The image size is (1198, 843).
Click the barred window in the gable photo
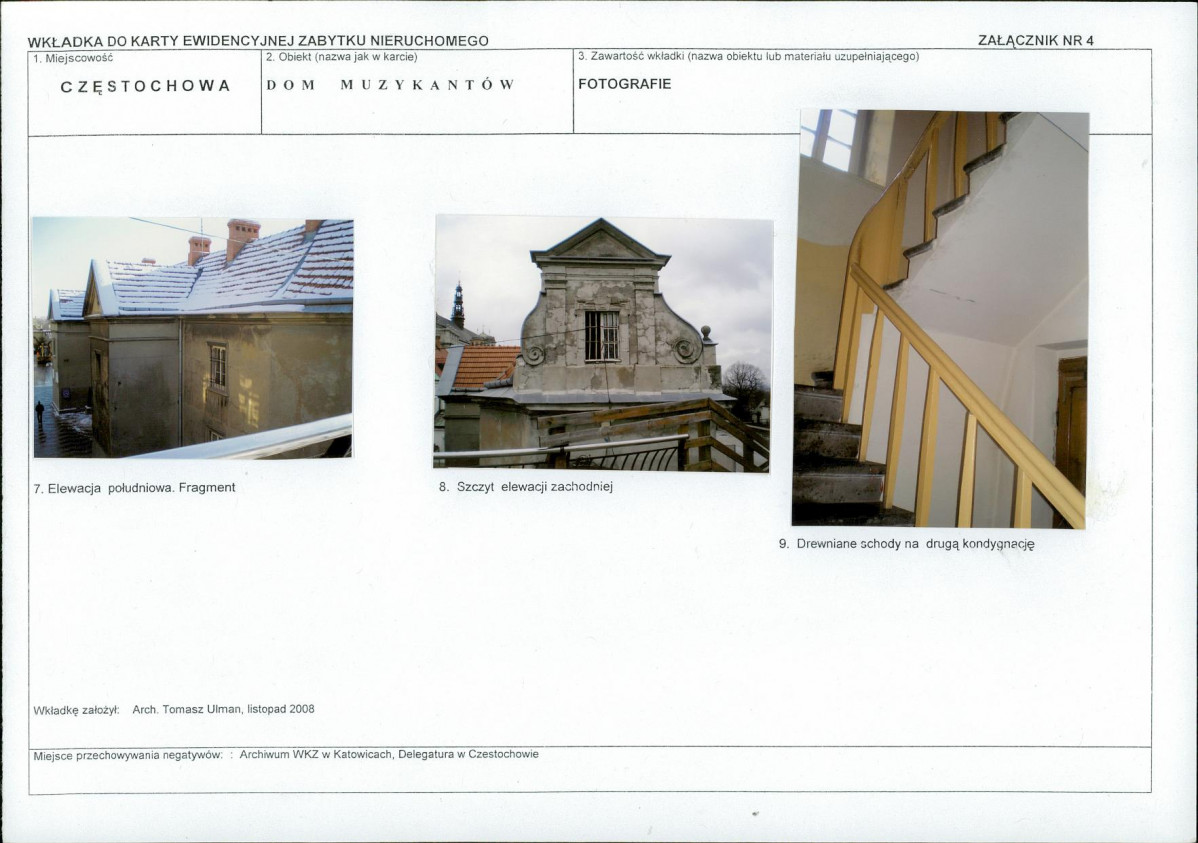click(x=601, y=336)
